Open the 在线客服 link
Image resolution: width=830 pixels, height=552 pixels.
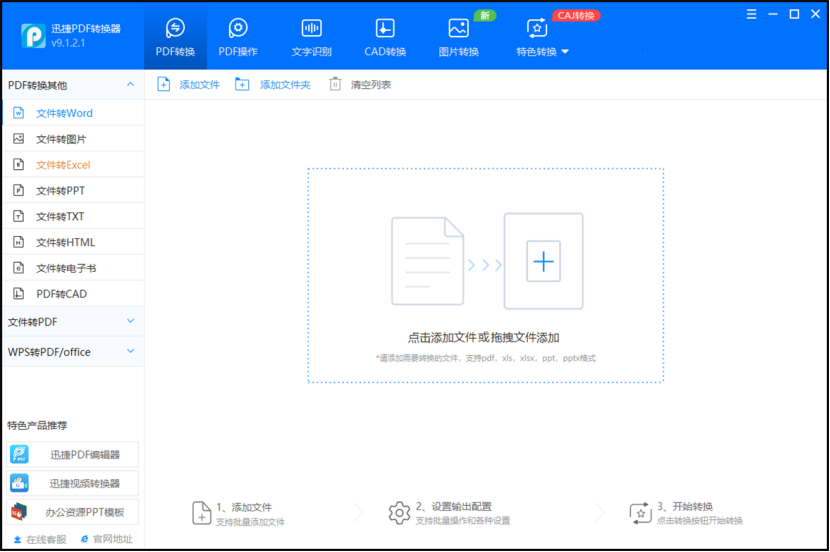[40, 539]
